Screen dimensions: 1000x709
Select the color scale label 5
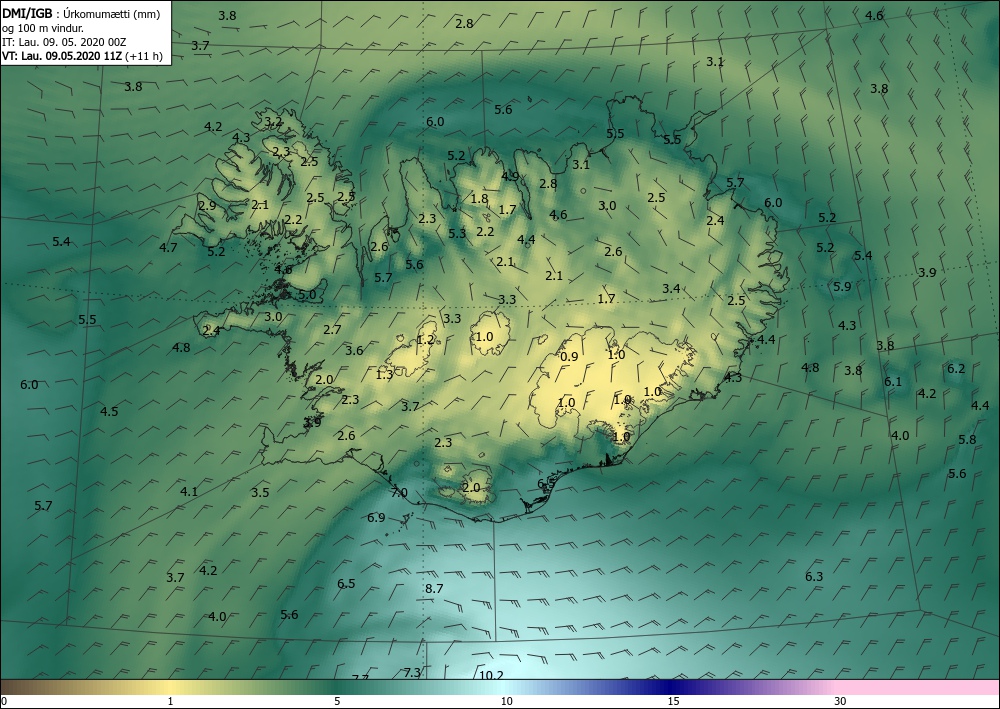tap(337, 701)
